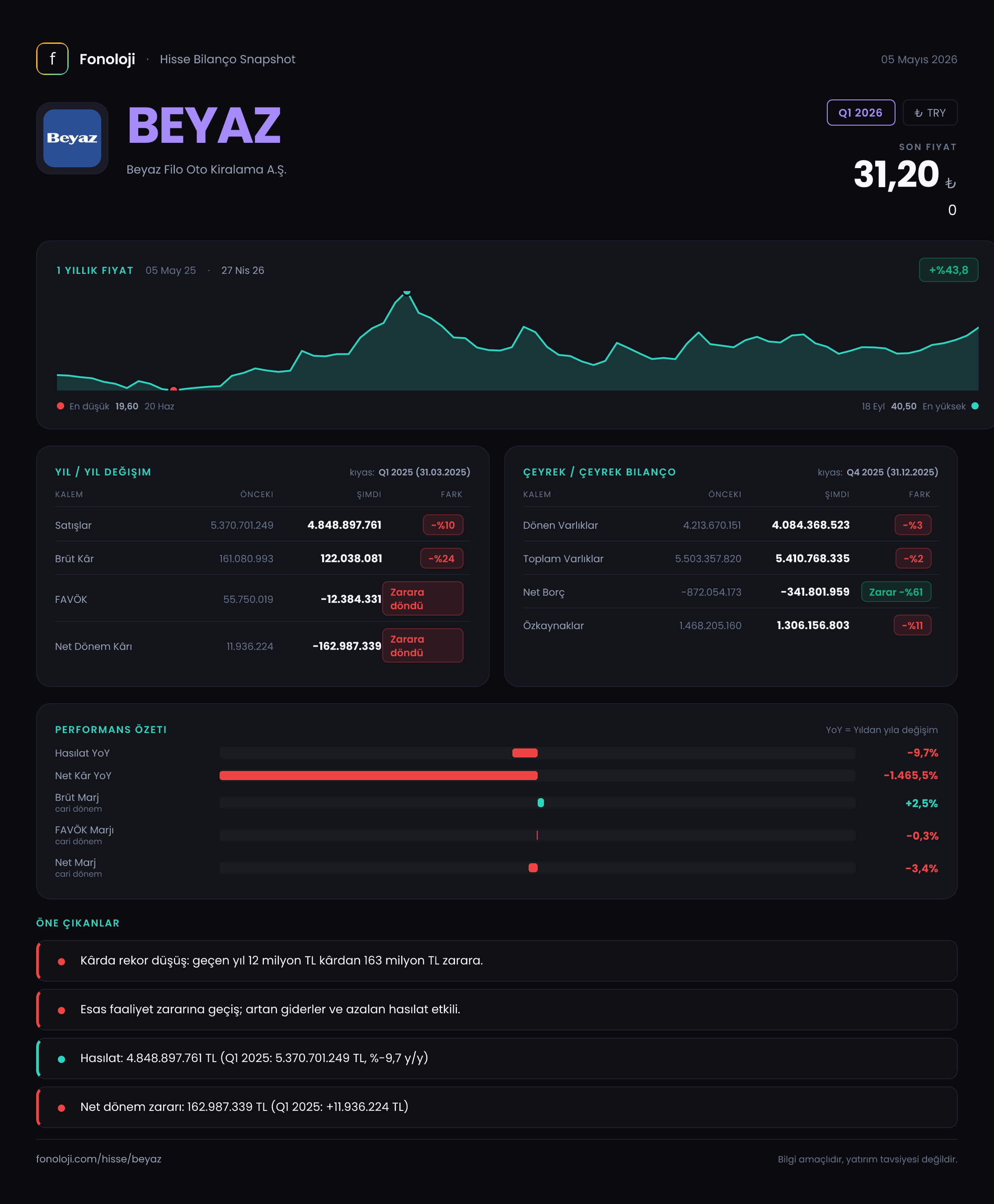Click the red 'En düşük' legend dot

tap(60, 406)
